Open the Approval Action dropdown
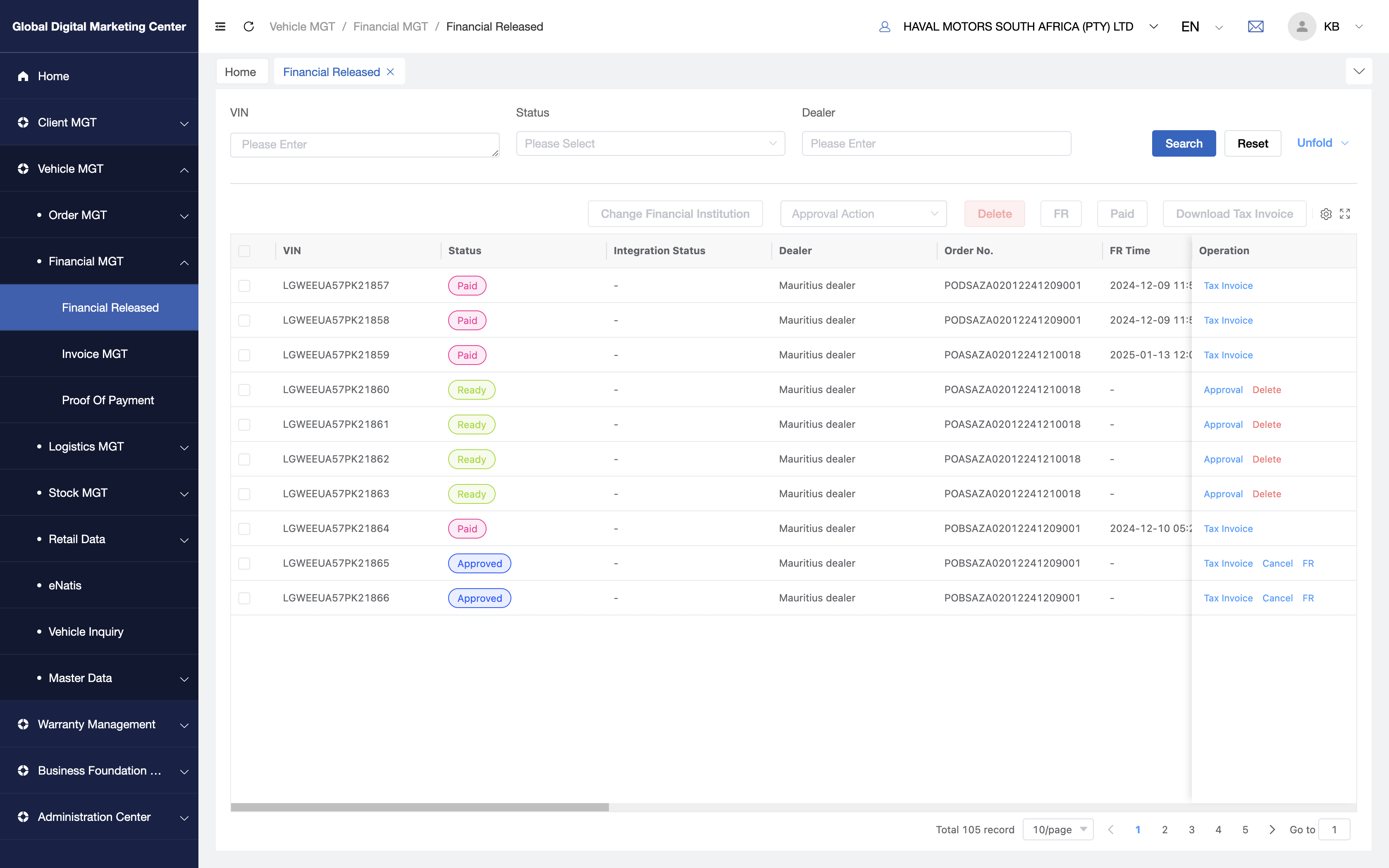Screen dimensions: 1389x868 coord(863,214)
